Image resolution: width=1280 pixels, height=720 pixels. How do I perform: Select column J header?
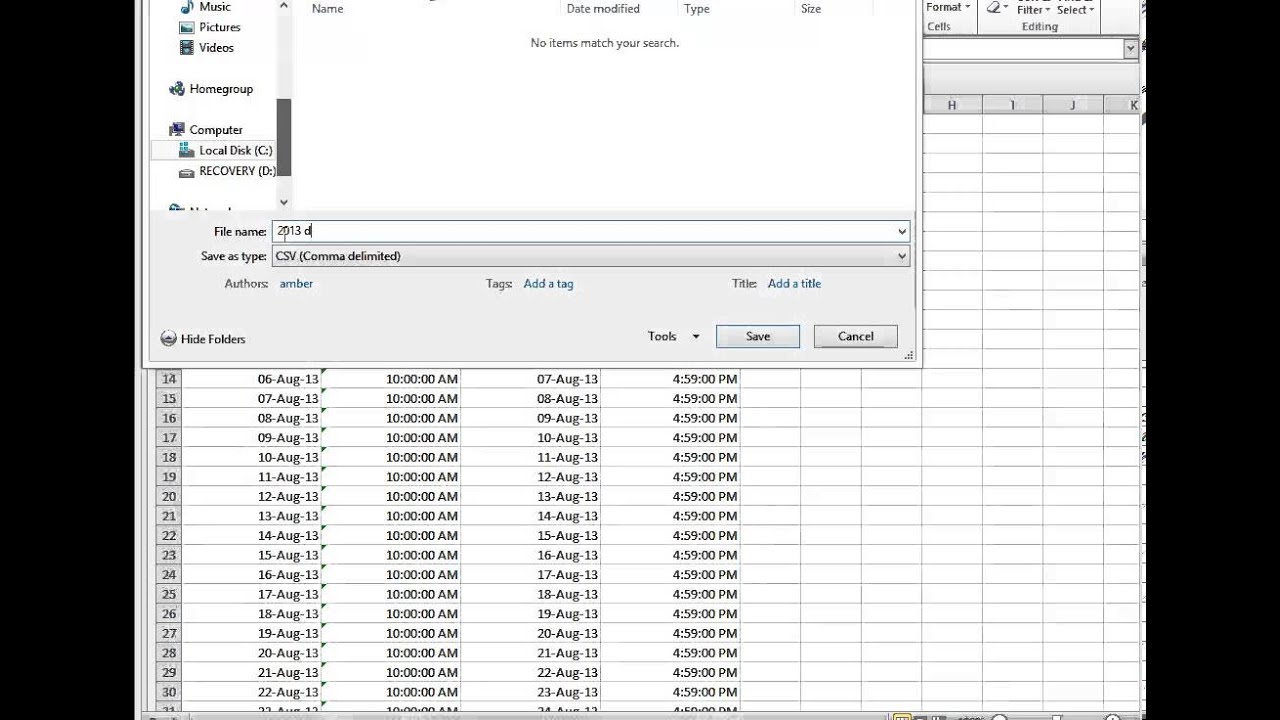(1072, 105)
